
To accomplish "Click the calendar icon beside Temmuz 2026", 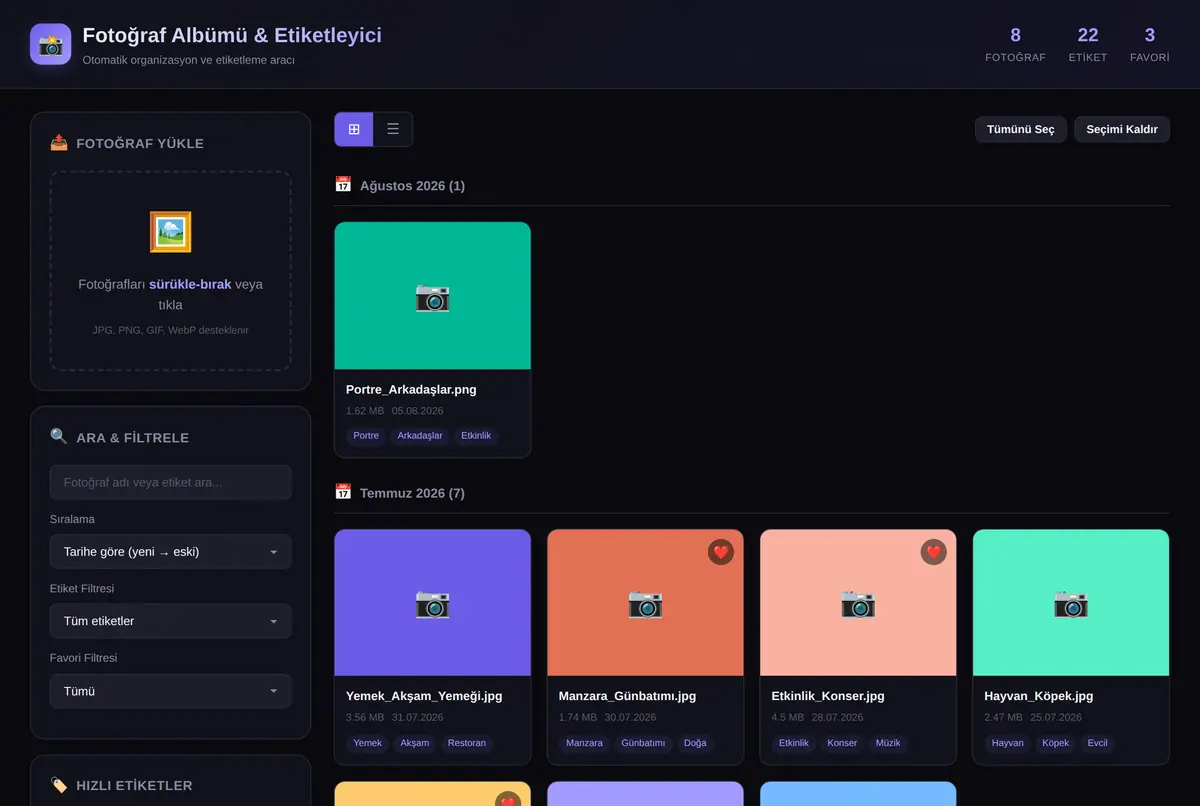I will [x=343, y=492].
